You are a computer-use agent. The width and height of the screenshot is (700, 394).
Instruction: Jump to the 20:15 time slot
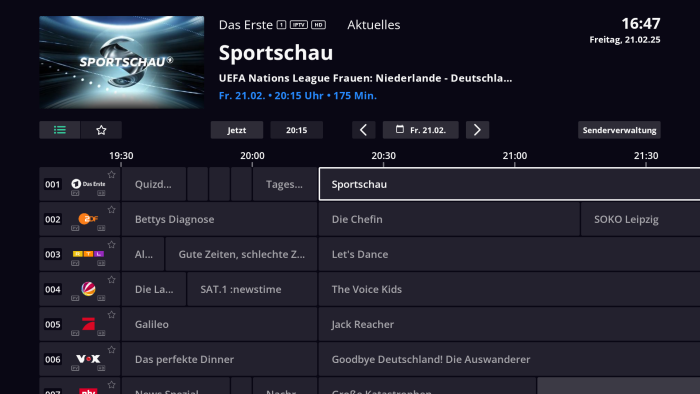coord(296,130)
